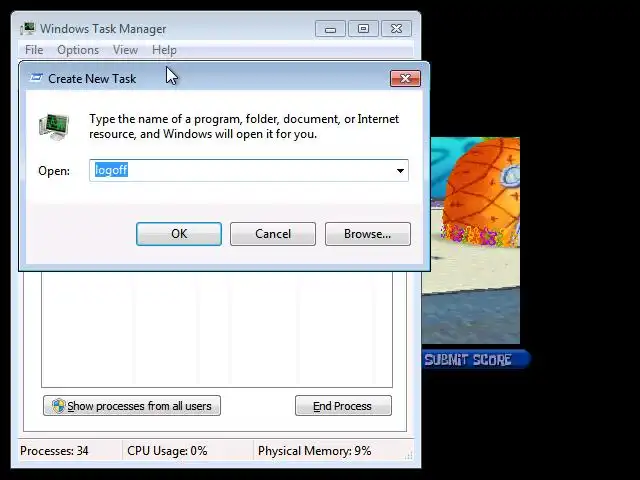640x480 pixels.
Task: Open the Help menu in Task Manager
Action: tap(164, 50)
